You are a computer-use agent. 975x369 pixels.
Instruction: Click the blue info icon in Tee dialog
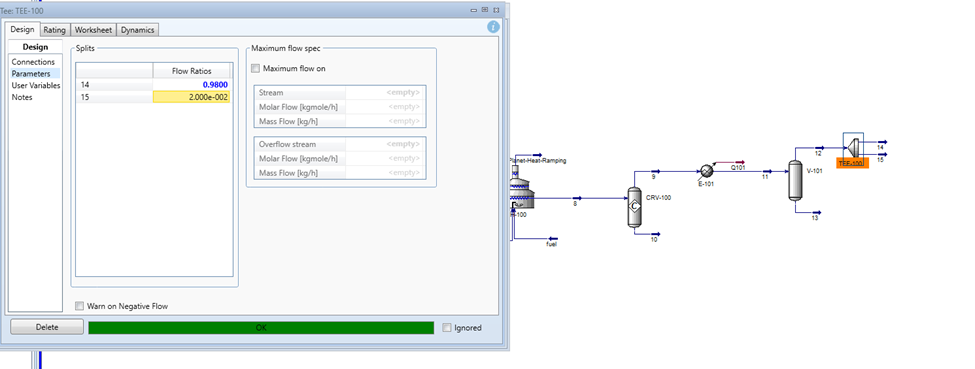click(493, 27)
